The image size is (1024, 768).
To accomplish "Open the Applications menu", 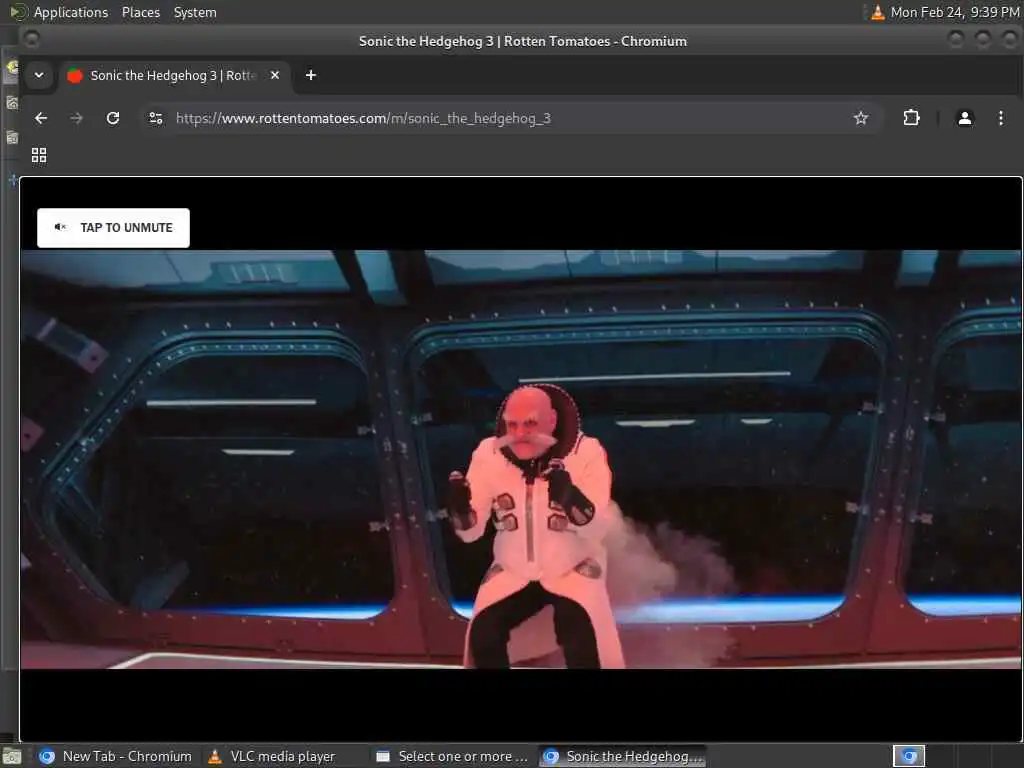I will click(71, 12).
